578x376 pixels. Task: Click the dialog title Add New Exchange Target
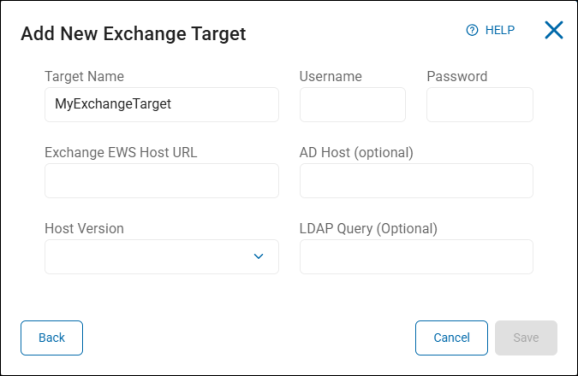(x=133, y=34)
